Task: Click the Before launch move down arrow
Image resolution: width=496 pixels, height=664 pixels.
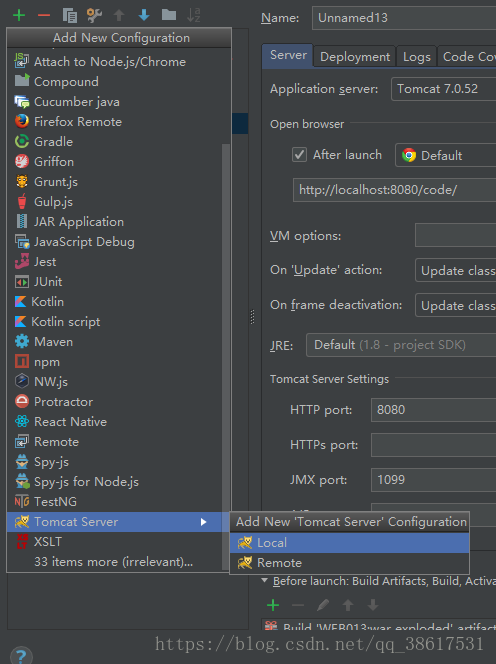Action: pyautogui.click(x=373, y=605)
